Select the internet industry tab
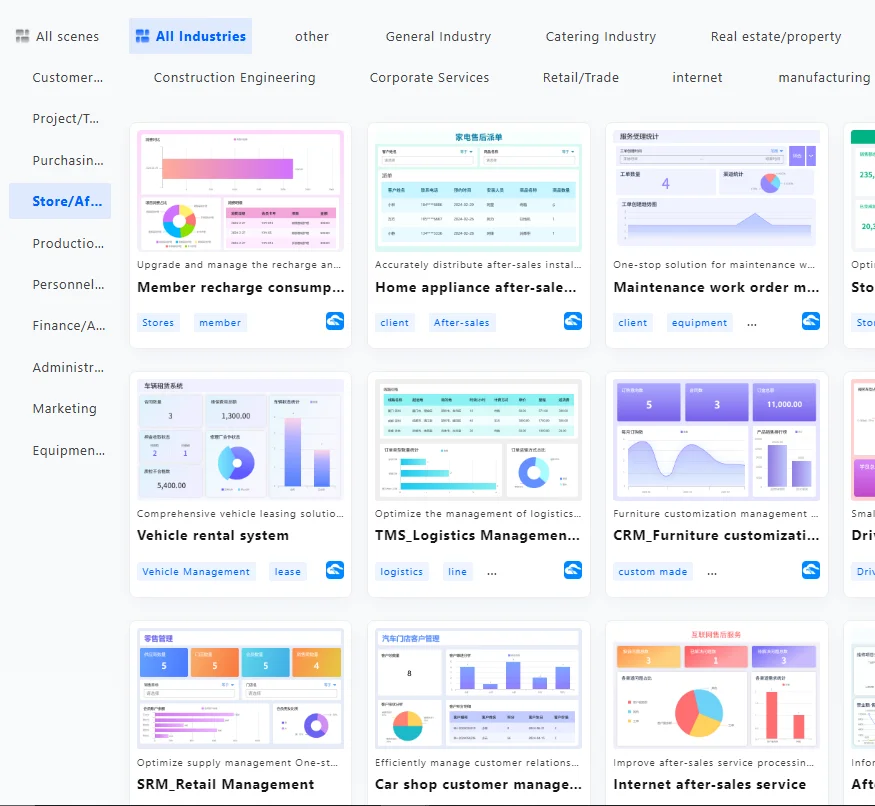This screenshot has width=875, height=806. pos(697,77)
